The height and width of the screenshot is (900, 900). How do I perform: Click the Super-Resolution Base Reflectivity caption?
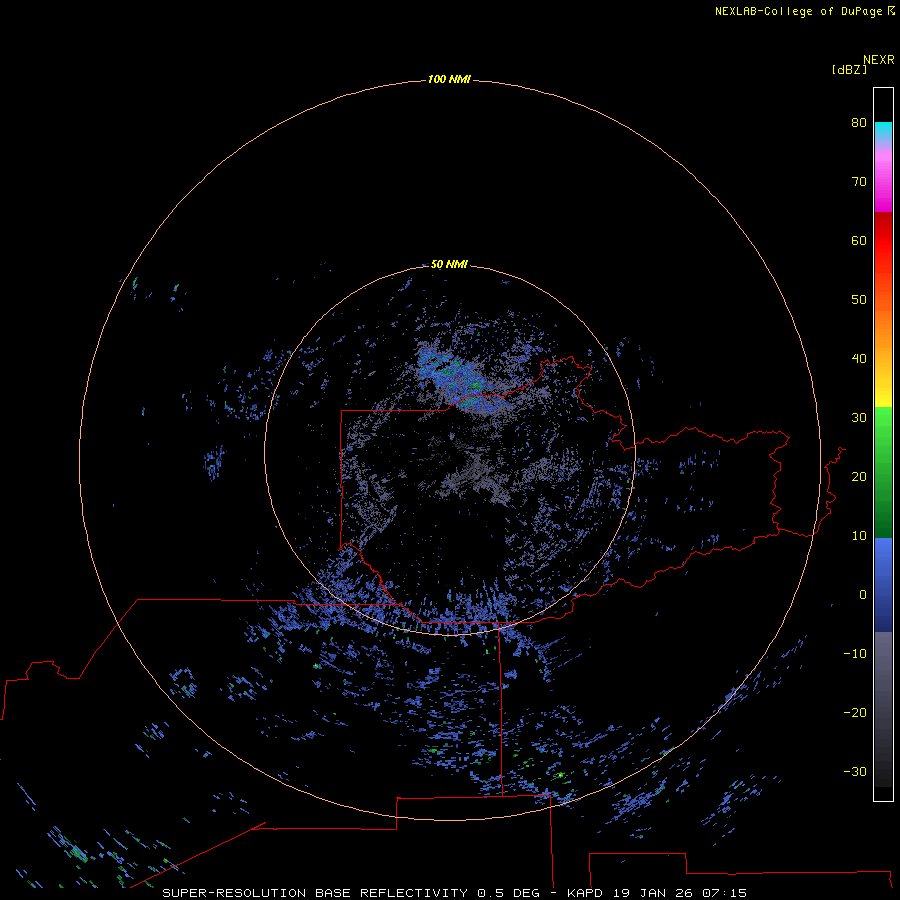[455, 893]
